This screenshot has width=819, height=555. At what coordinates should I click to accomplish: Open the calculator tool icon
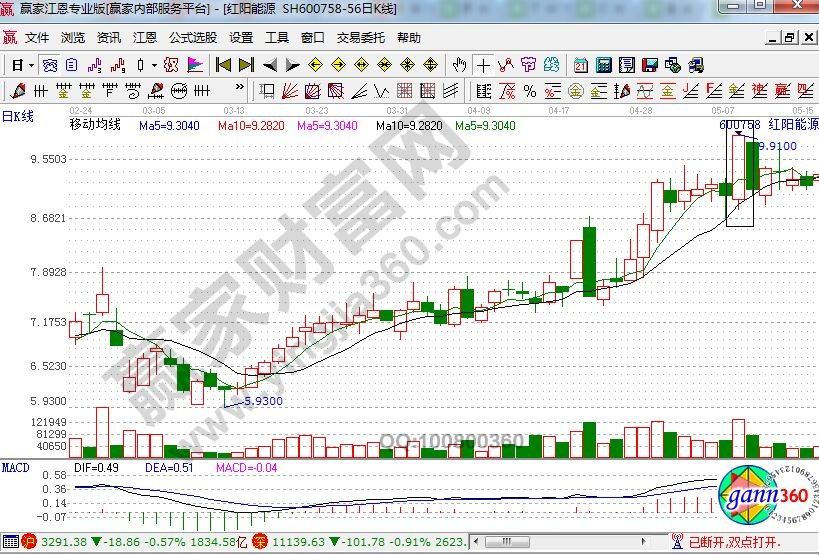pos(603,65)
